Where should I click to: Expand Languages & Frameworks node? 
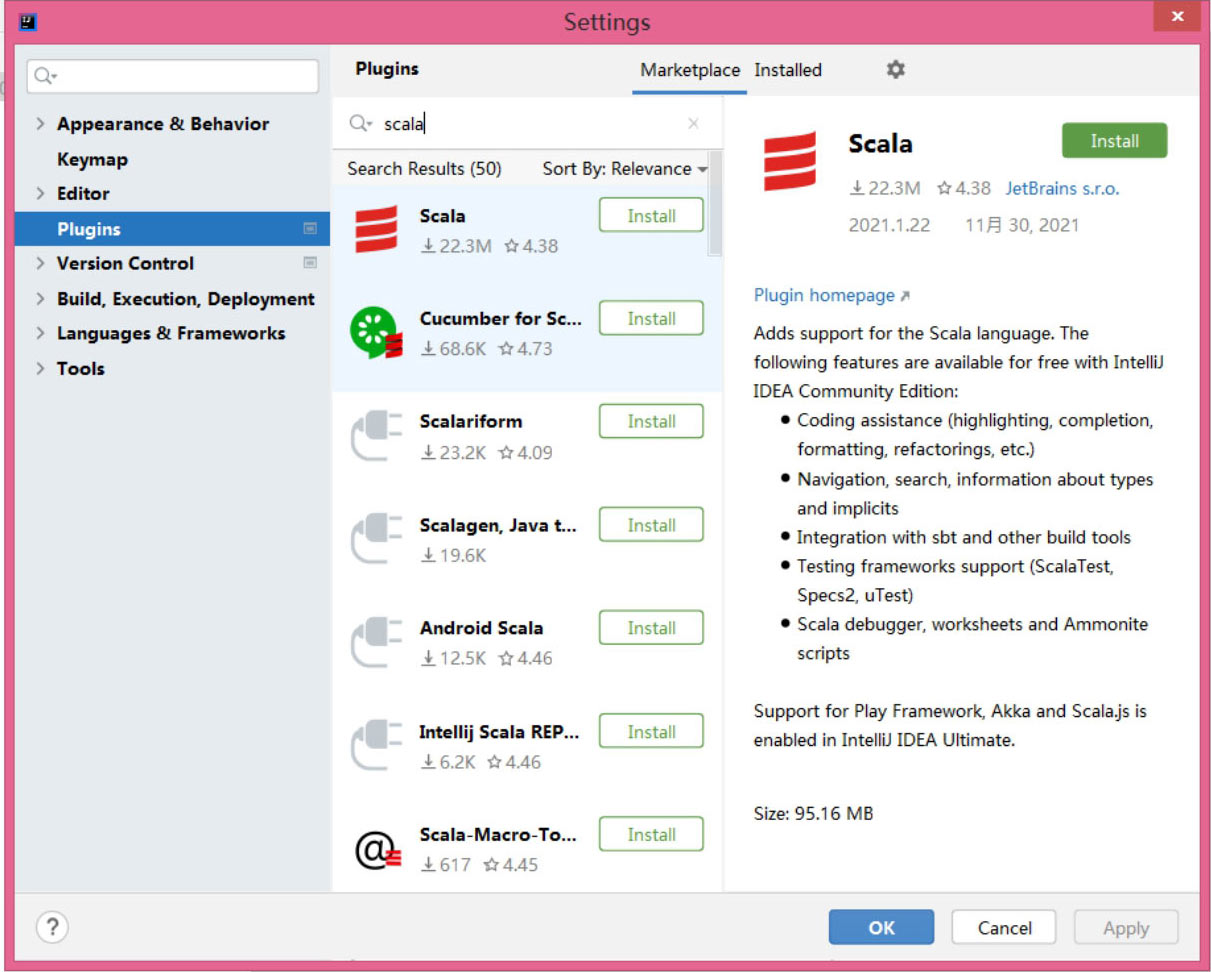coord(40,334)
